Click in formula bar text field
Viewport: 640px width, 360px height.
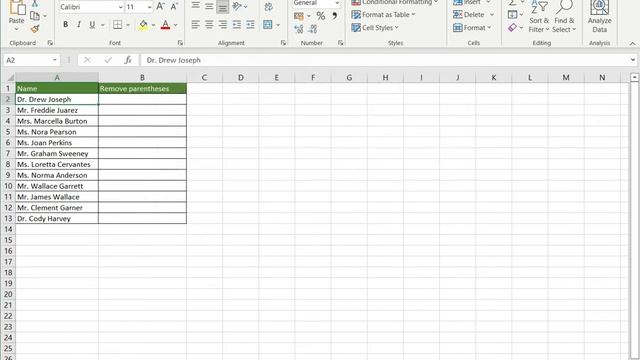click(384, 60)
